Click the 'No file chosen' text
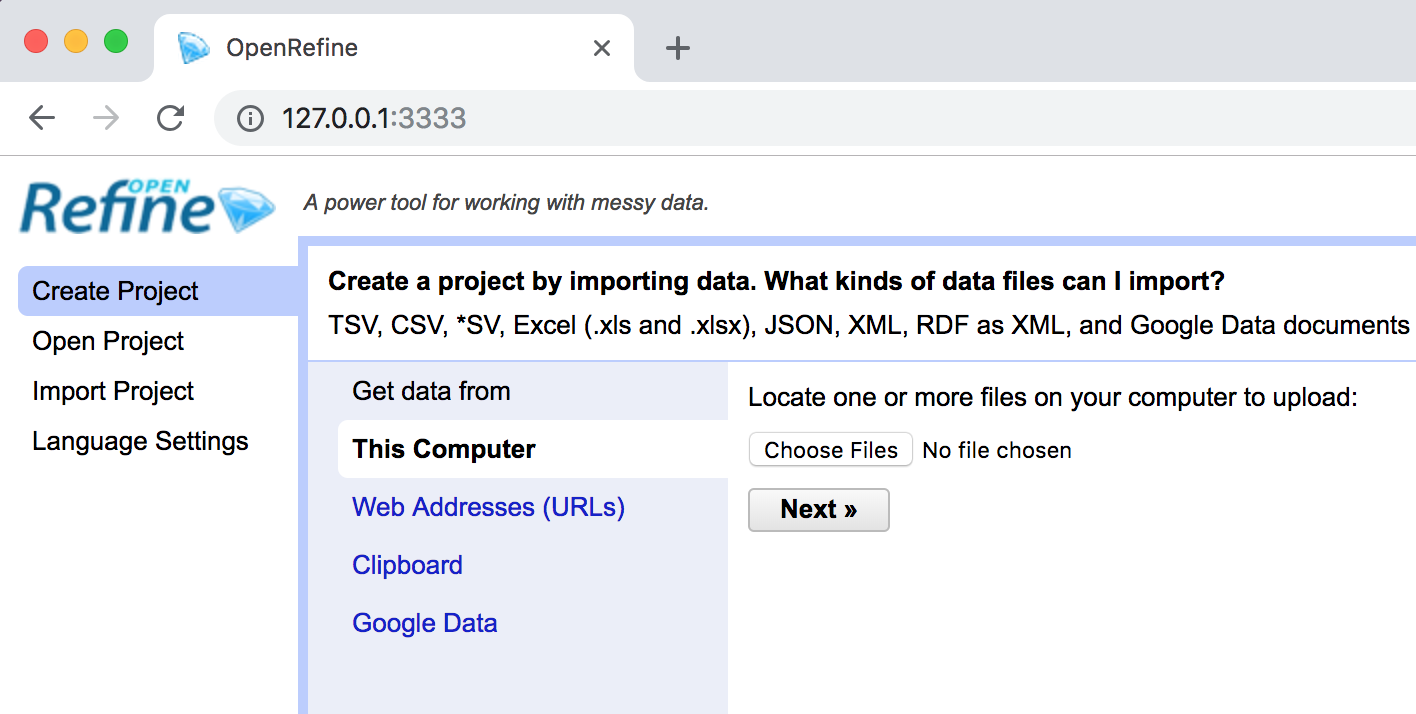This screenshot has width=1416, height=714. click(997, 450)
